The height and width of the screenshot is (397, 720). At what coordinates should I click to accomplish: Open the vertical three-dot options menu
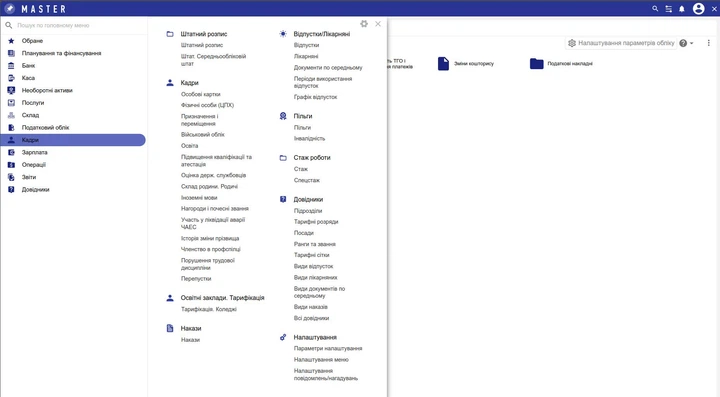(709, 43)
